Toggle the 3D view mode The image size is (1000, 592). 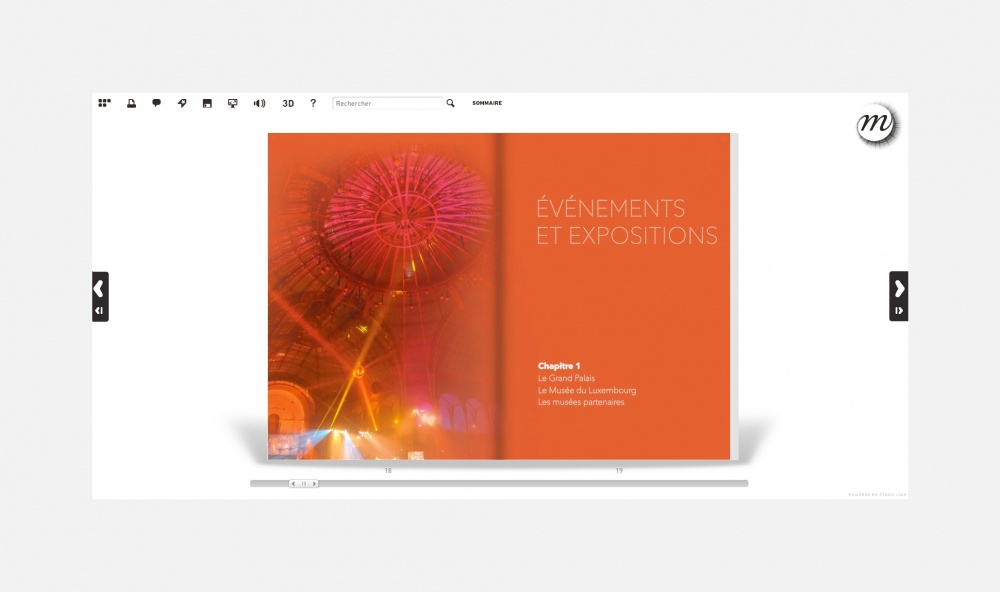[288, 103]
